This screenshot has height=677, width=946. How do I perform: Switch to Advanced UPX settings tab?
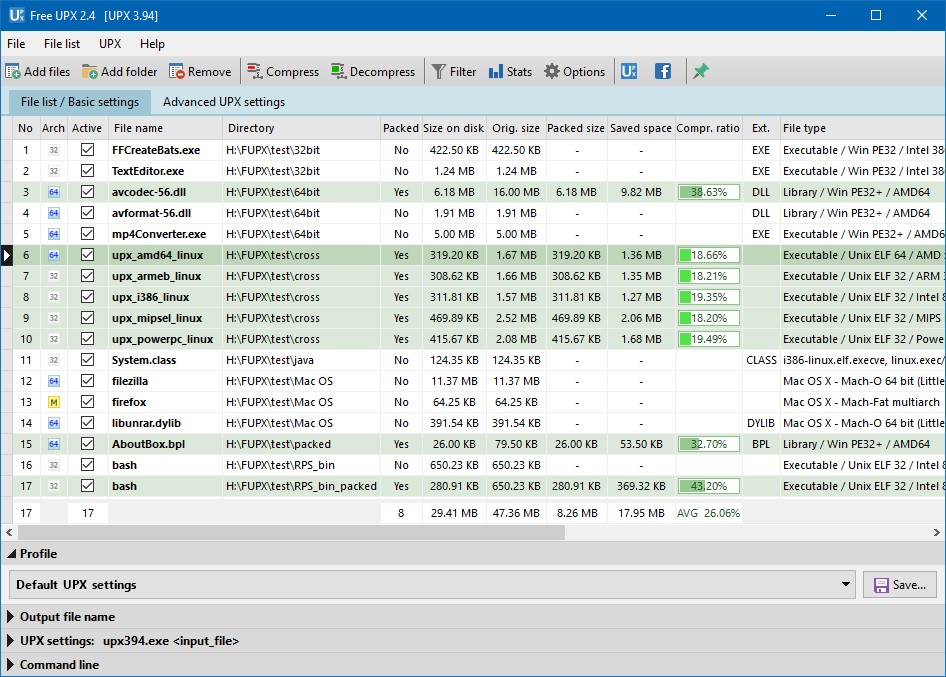224,102
